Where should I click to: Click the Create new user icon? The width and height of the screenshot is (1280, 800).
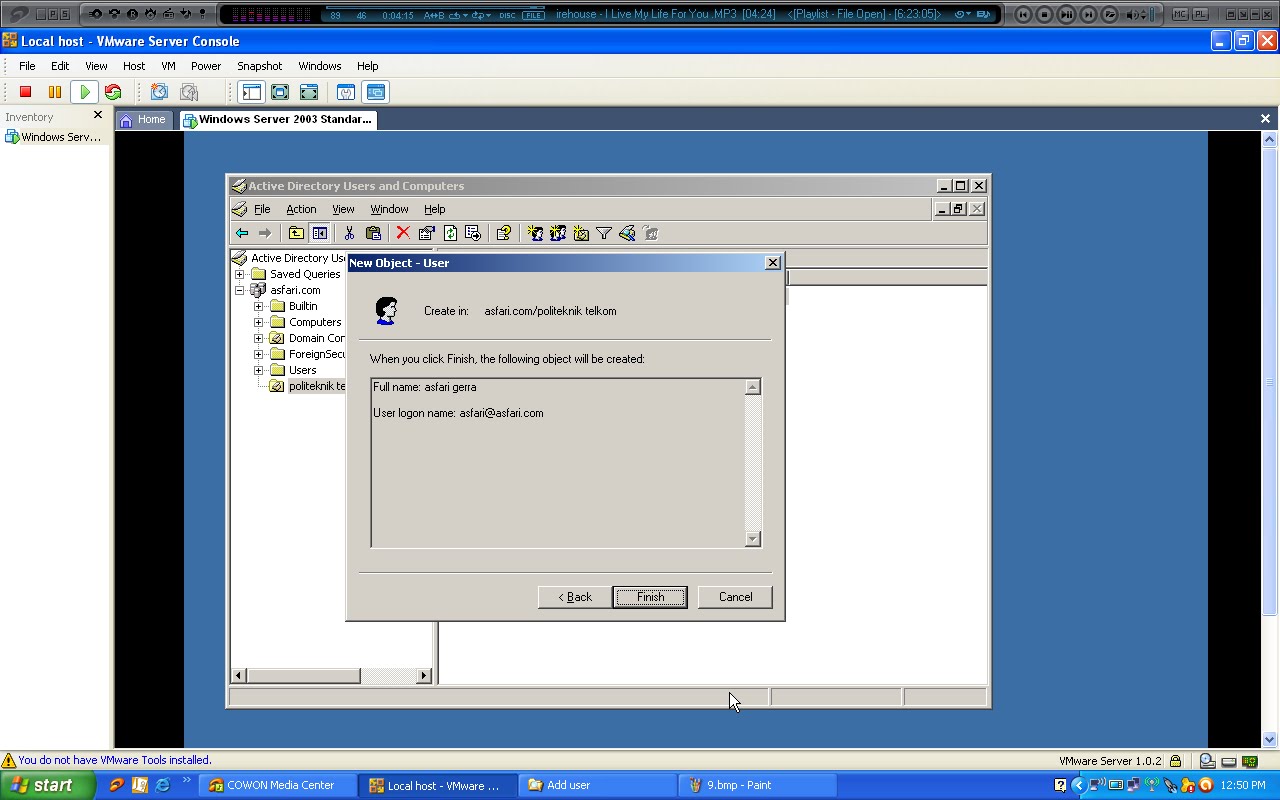535,233
